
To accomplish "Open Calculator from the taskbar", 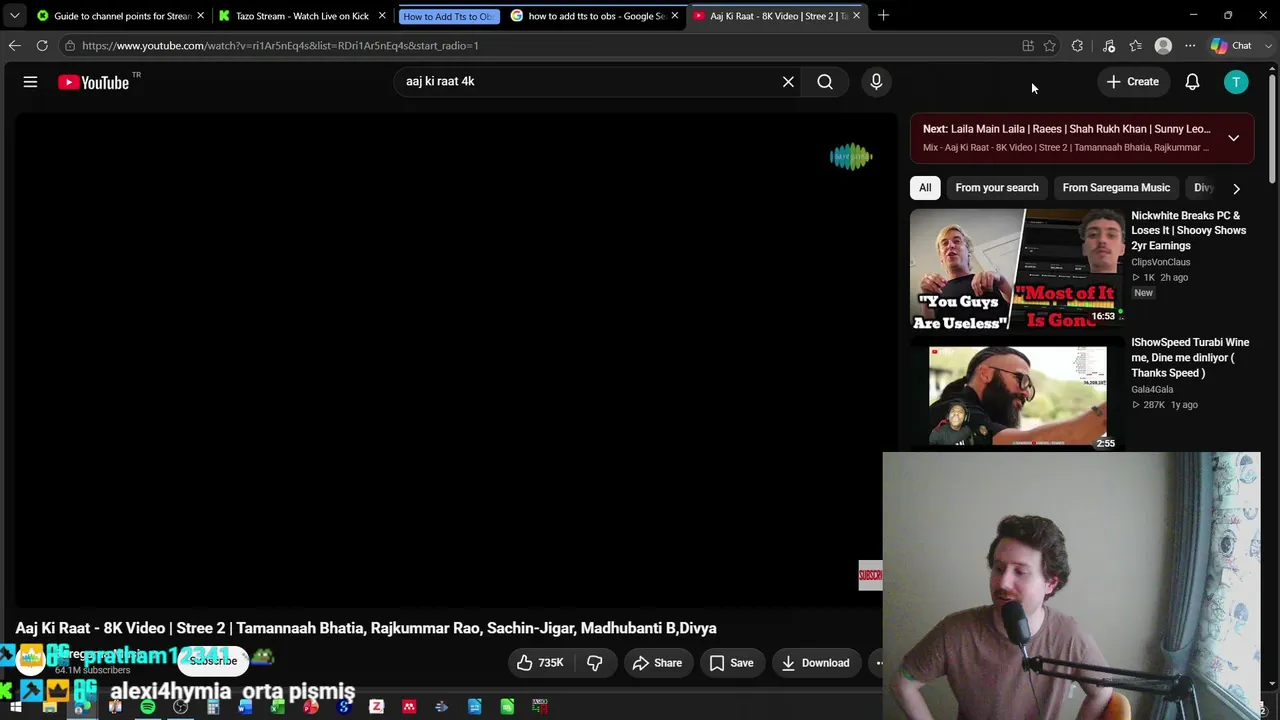I will coord(213,708).
